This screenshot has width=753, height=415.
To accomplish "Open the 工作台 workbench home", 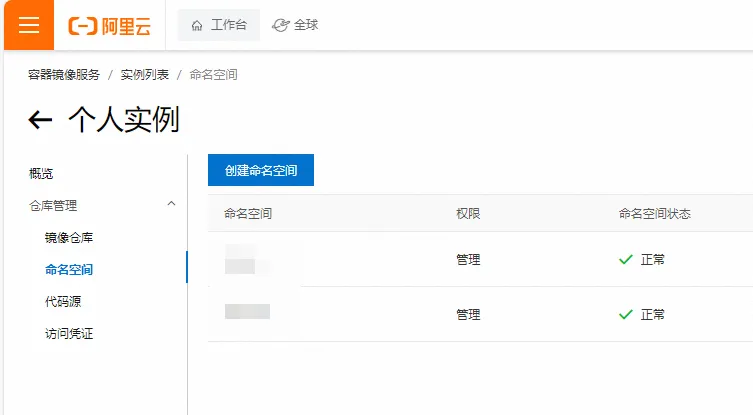I will coord(219,26).
